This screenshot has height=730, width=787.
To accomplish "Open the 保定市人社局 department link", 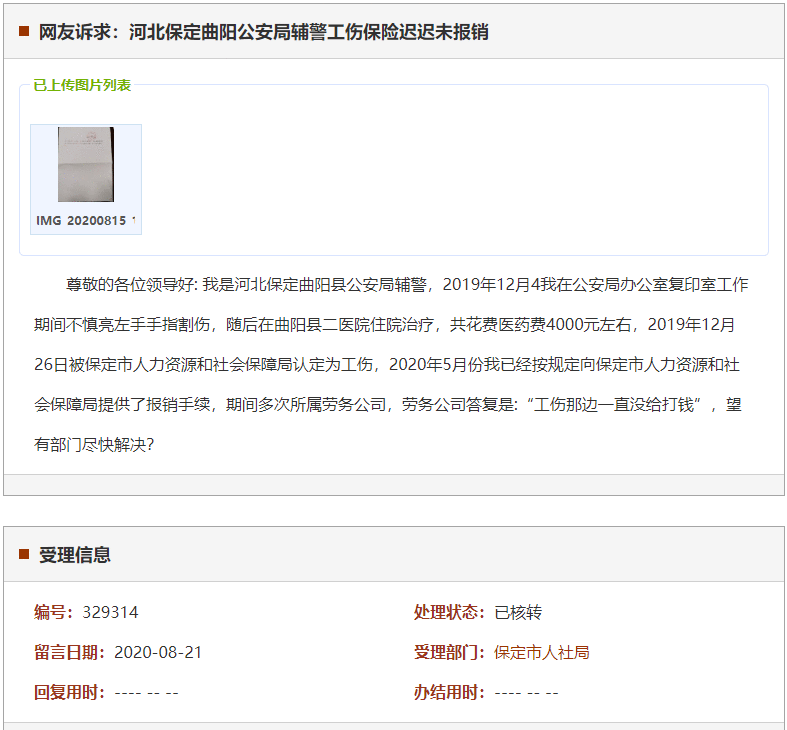I will [x=541, y=652].
